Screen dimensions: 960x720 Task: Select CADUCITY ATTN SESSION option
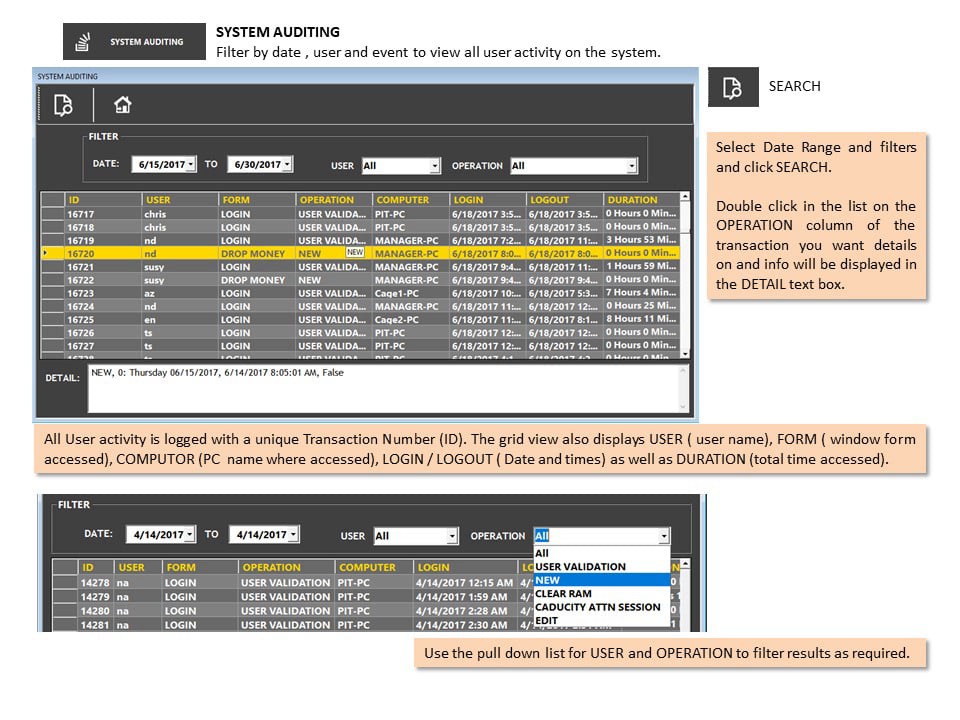602,607
